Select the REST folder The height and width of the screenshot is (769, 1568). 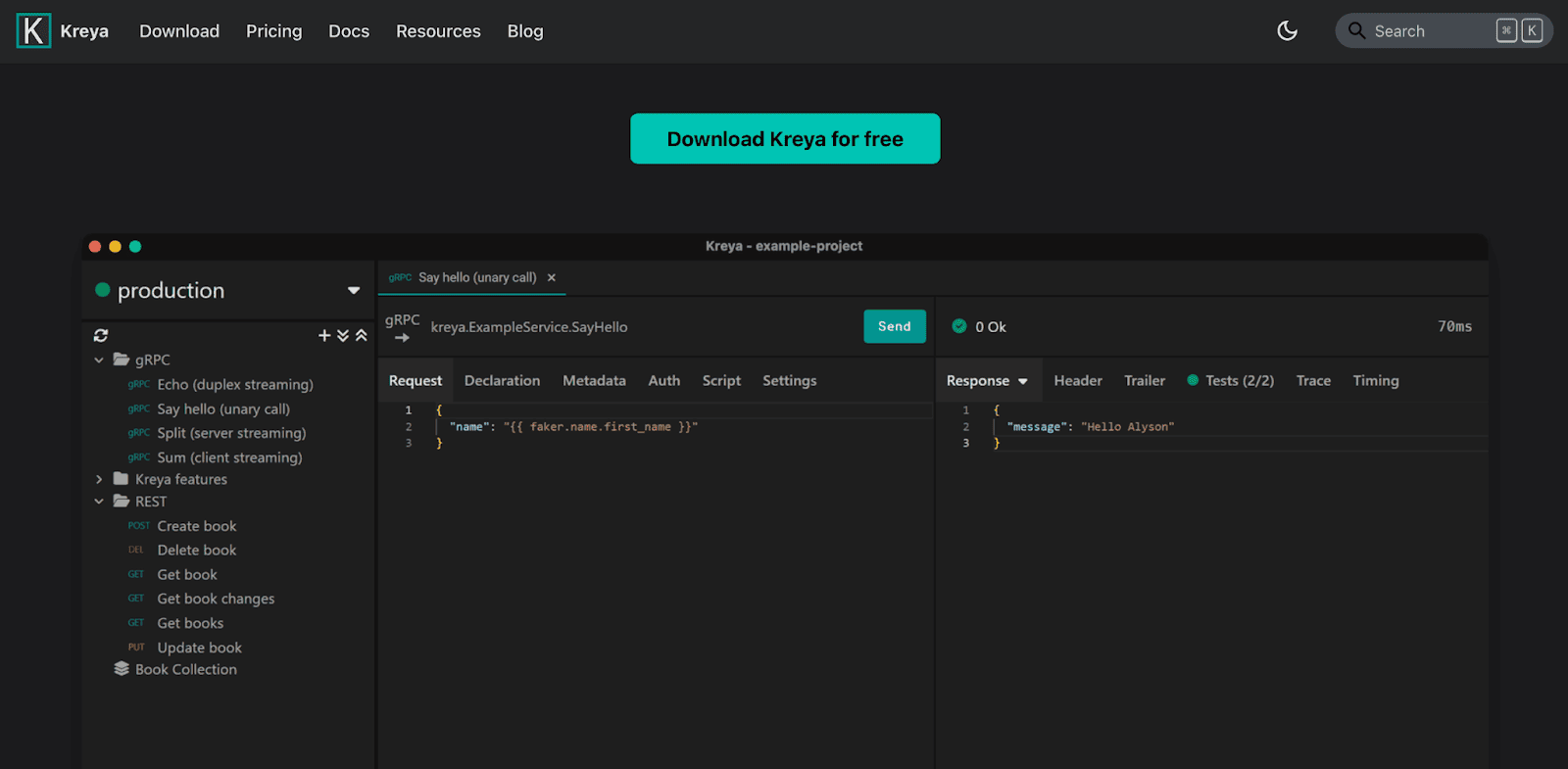(x=151, y=502)
